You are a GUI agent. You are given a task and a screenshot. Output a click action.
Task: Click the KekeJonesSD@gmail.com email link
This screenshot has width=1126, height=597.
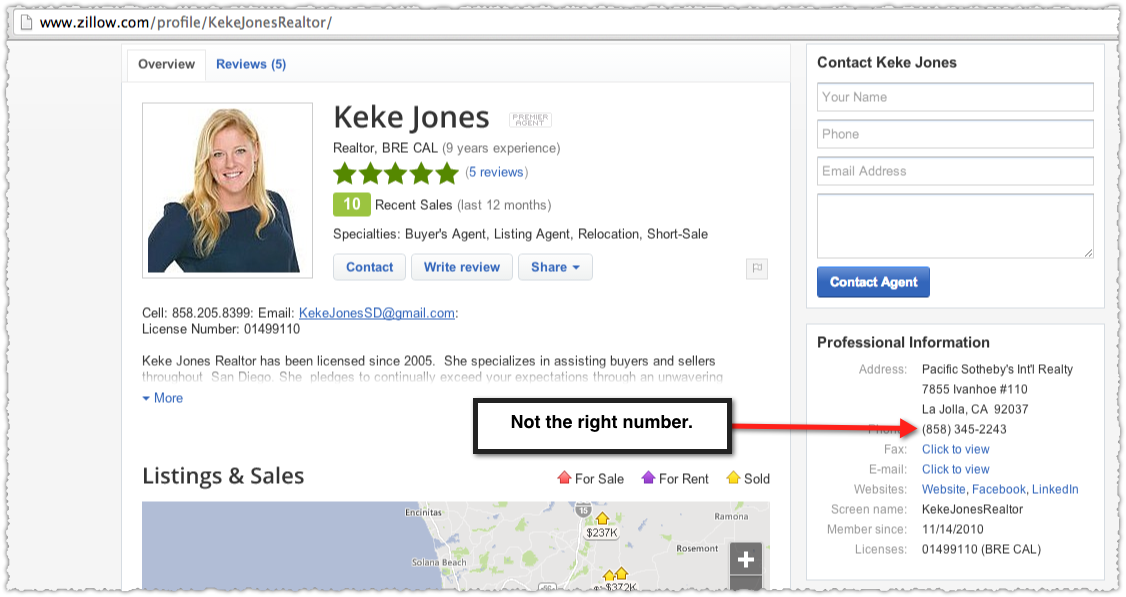click(x=376, y=313)
